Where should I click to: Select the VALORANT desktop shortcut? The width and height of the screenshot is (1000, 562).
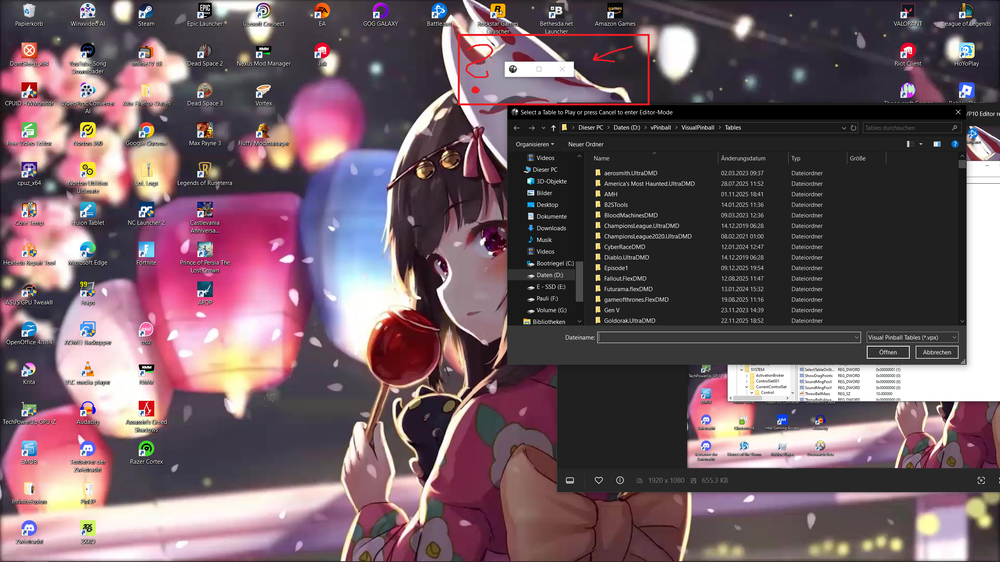point(908,15)
